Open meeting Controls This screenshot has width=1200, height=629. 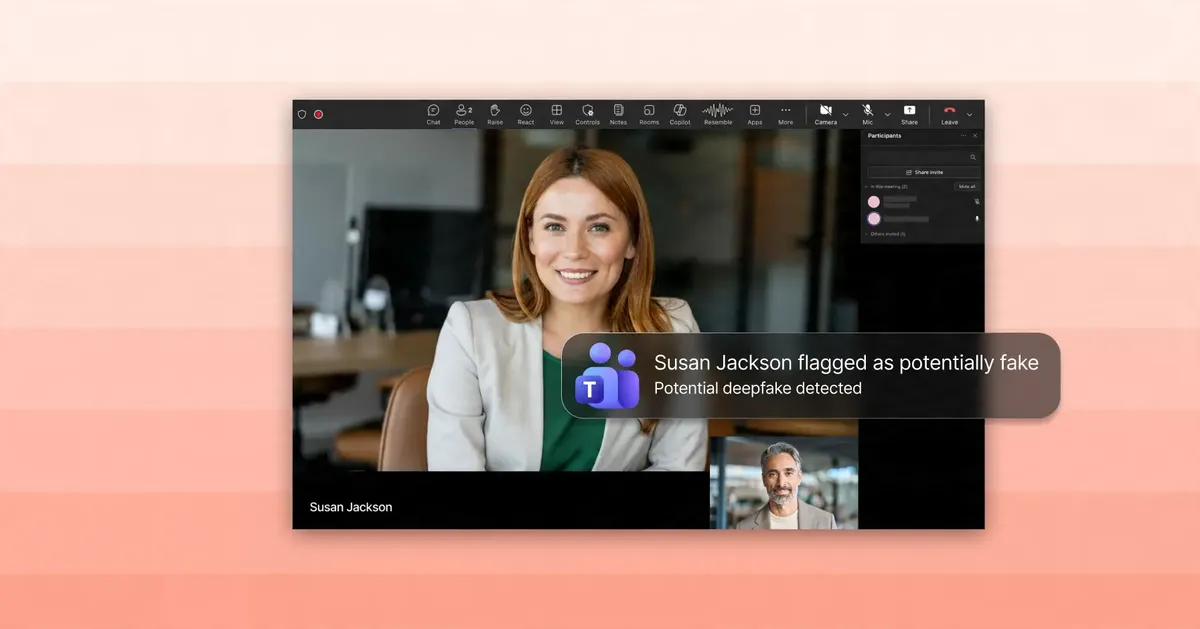pos(587,114)
